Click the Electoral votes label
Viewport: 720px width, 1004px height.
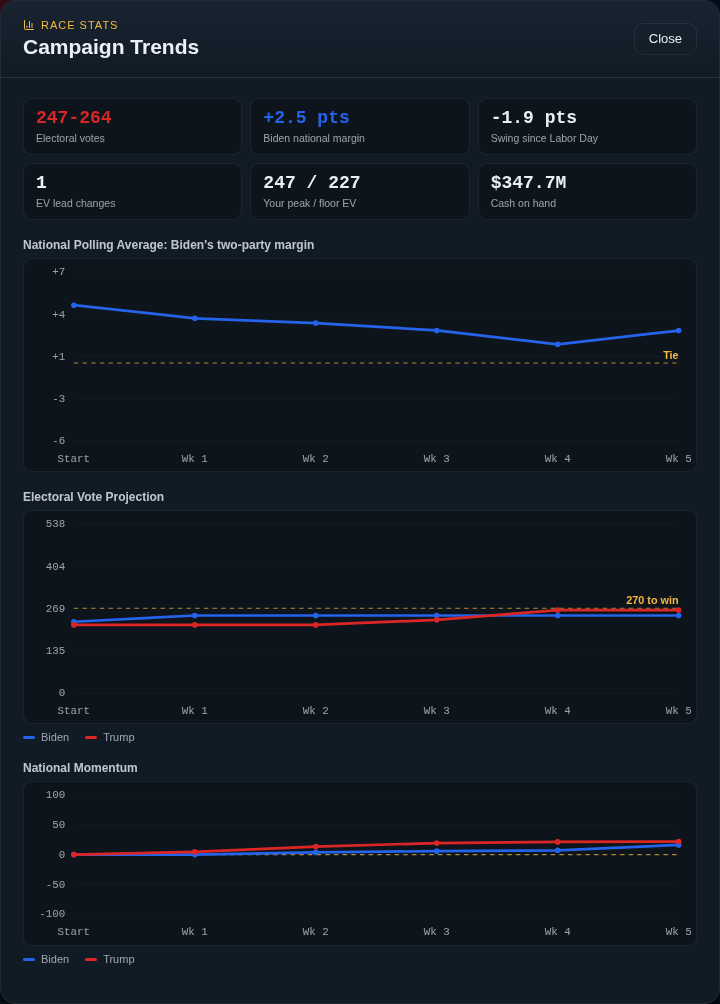(x=70, y=138)
